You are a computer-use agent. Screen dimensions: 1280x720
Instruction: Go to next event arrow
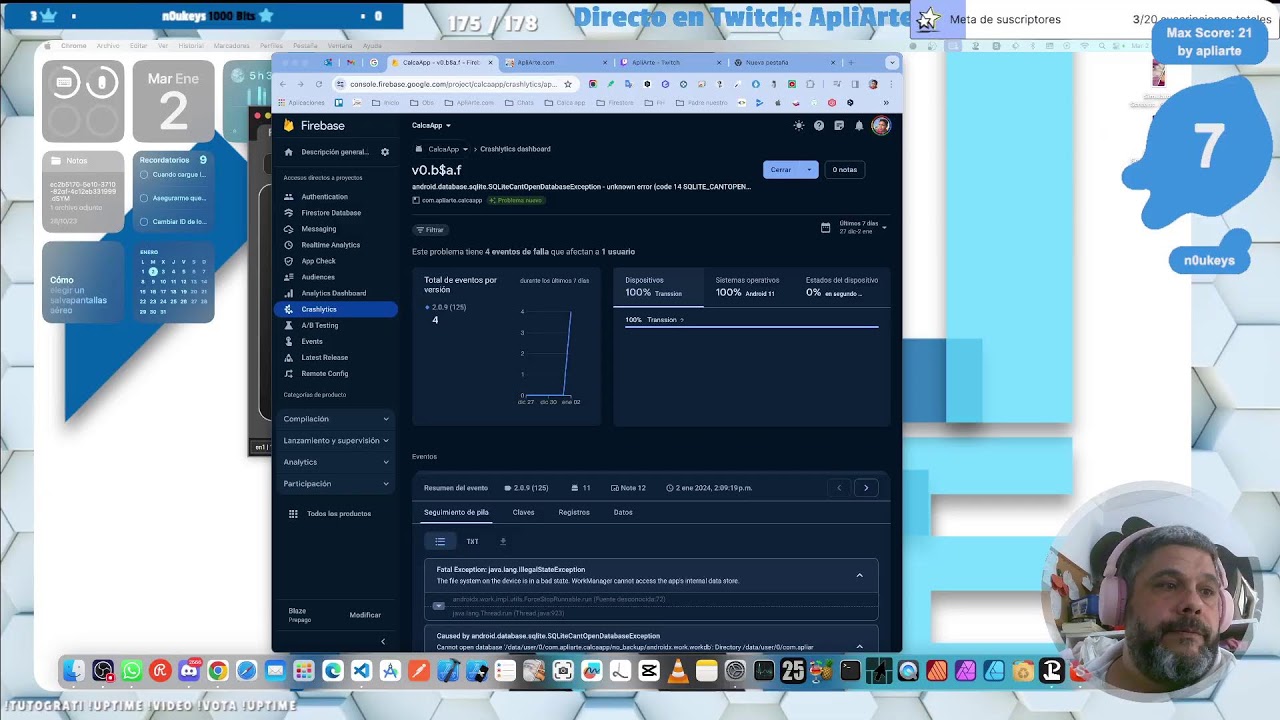coord(866,488)
